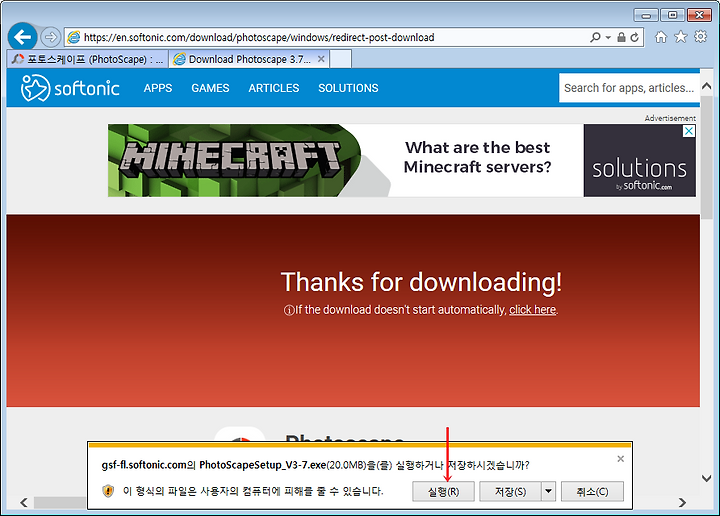Open the GAMES menu
Image resolution: width=720 pixels, height=516 pixels.
(210, 88)
